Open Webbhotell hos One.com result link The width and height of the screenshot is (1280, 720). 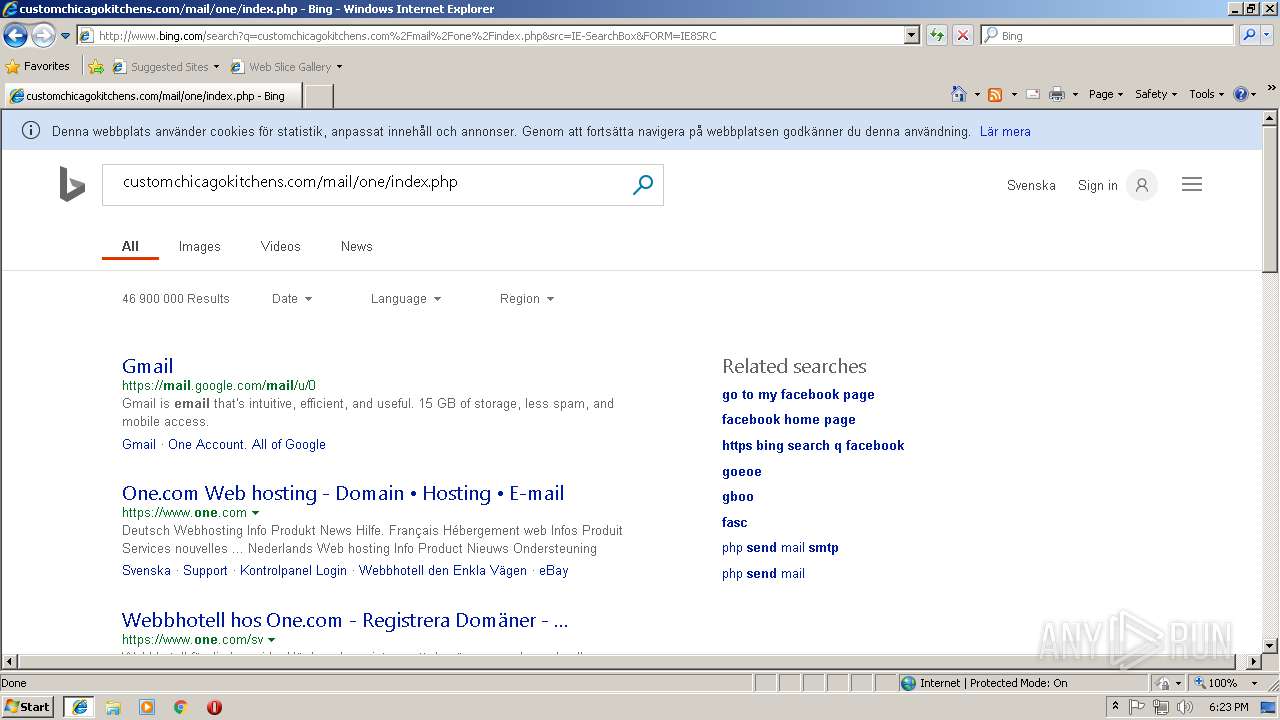coord(345,620)
